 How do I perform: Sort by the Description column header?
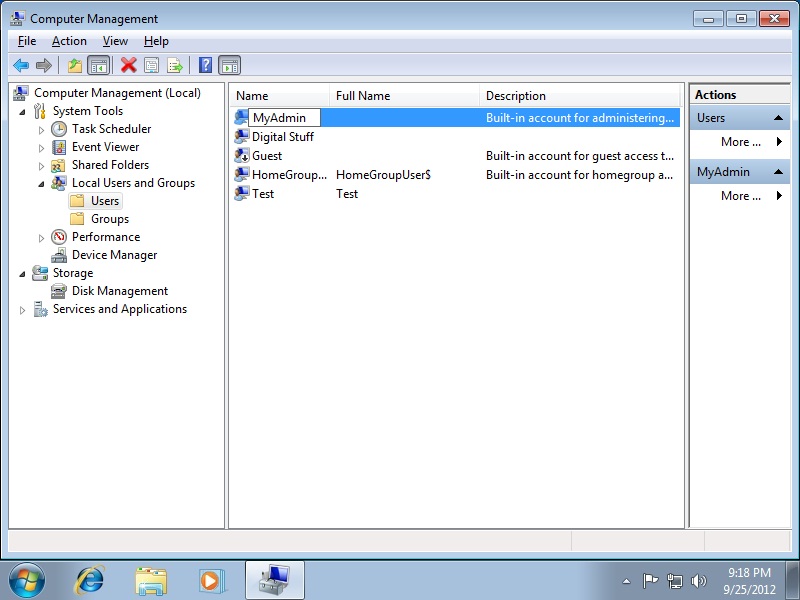[580, 96]
